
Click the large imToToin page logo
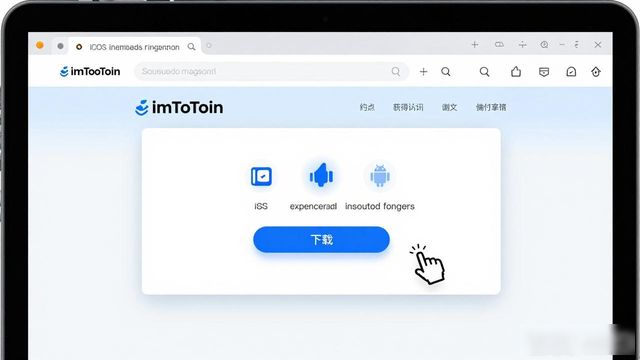(179, 108)
